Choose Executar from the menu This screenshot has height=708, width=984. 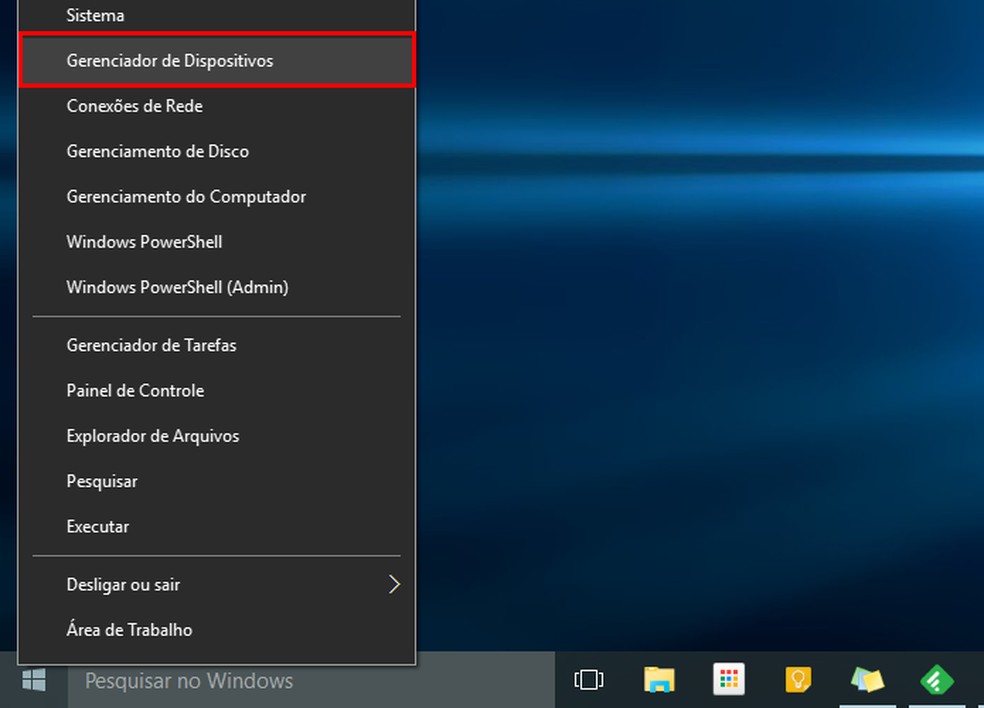pyautogui.click(x=98, y=527)
